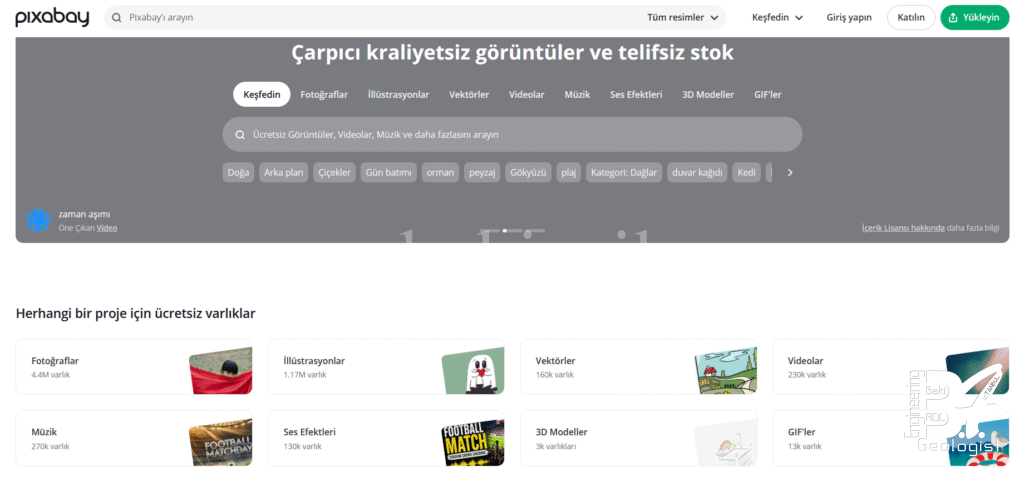Open the Tüm resimler dropdown
Viewport: 1024px width, 477px height.
click(x=682, y=18)
